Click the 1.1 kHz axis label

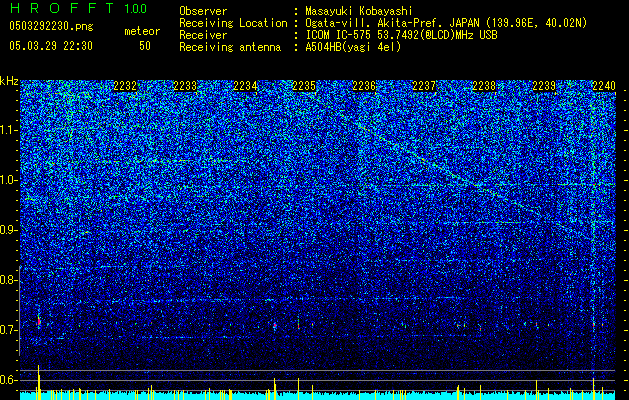click(9, 130)
